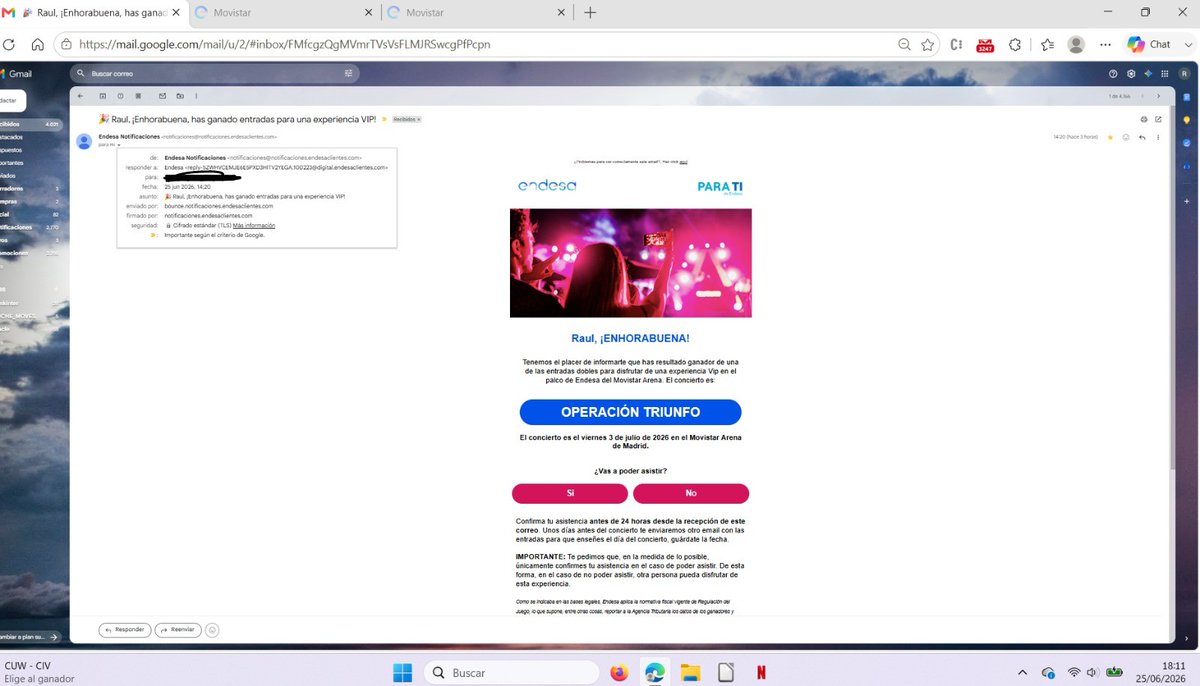Report this email as spam

[120, 96]
